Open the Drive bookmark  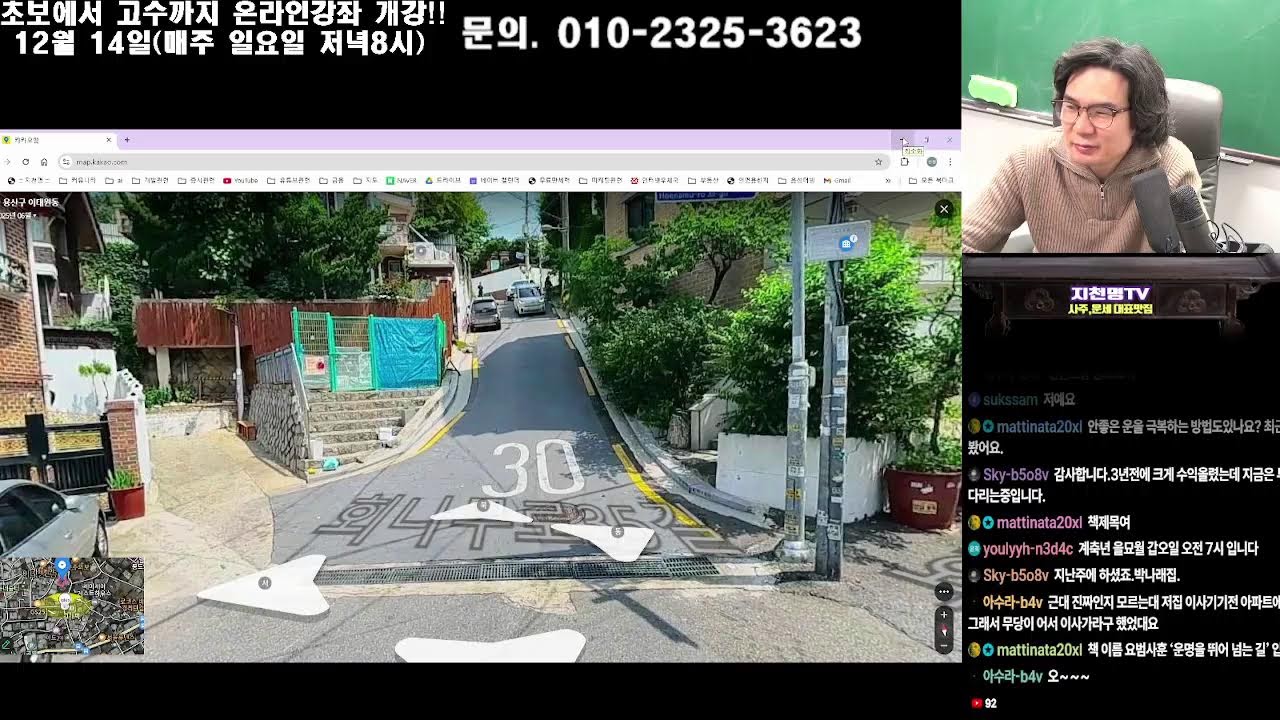[x=441, y=181]
